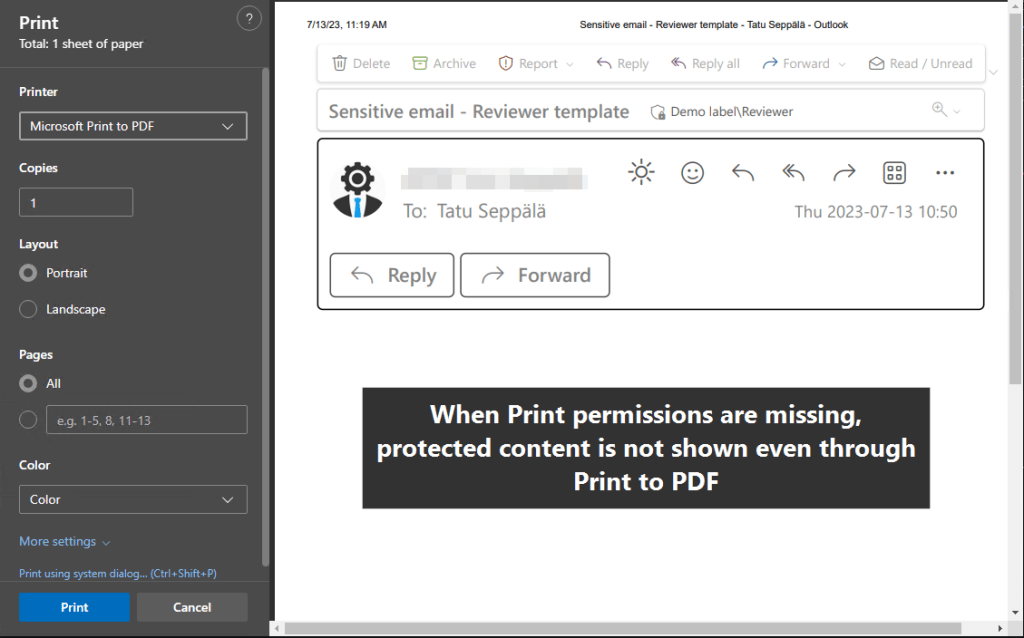This screenshot has width=1024, height=638.
Task: Click inside the Copies input field
Action: (75, 201)
